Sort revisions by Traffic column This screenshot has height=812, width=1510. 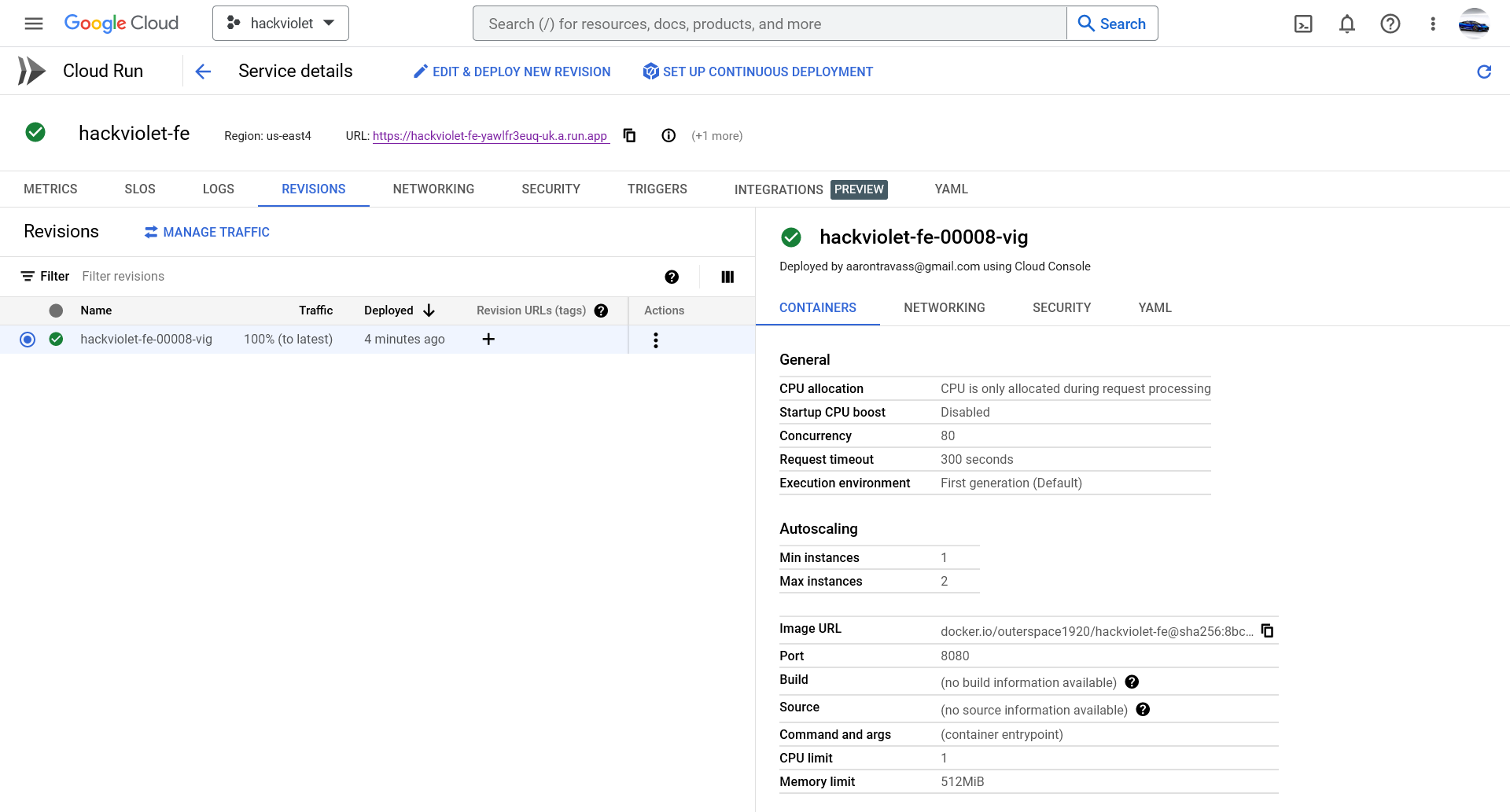pos(316,310)
